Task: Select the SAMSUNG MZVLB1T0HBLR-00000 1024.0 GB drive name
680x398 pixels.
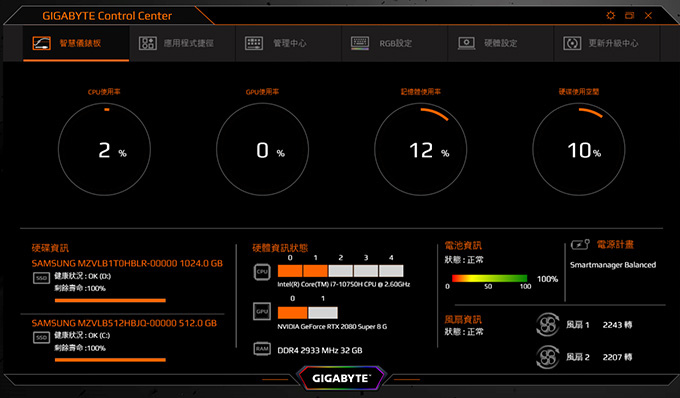Action: coord(127,263)
